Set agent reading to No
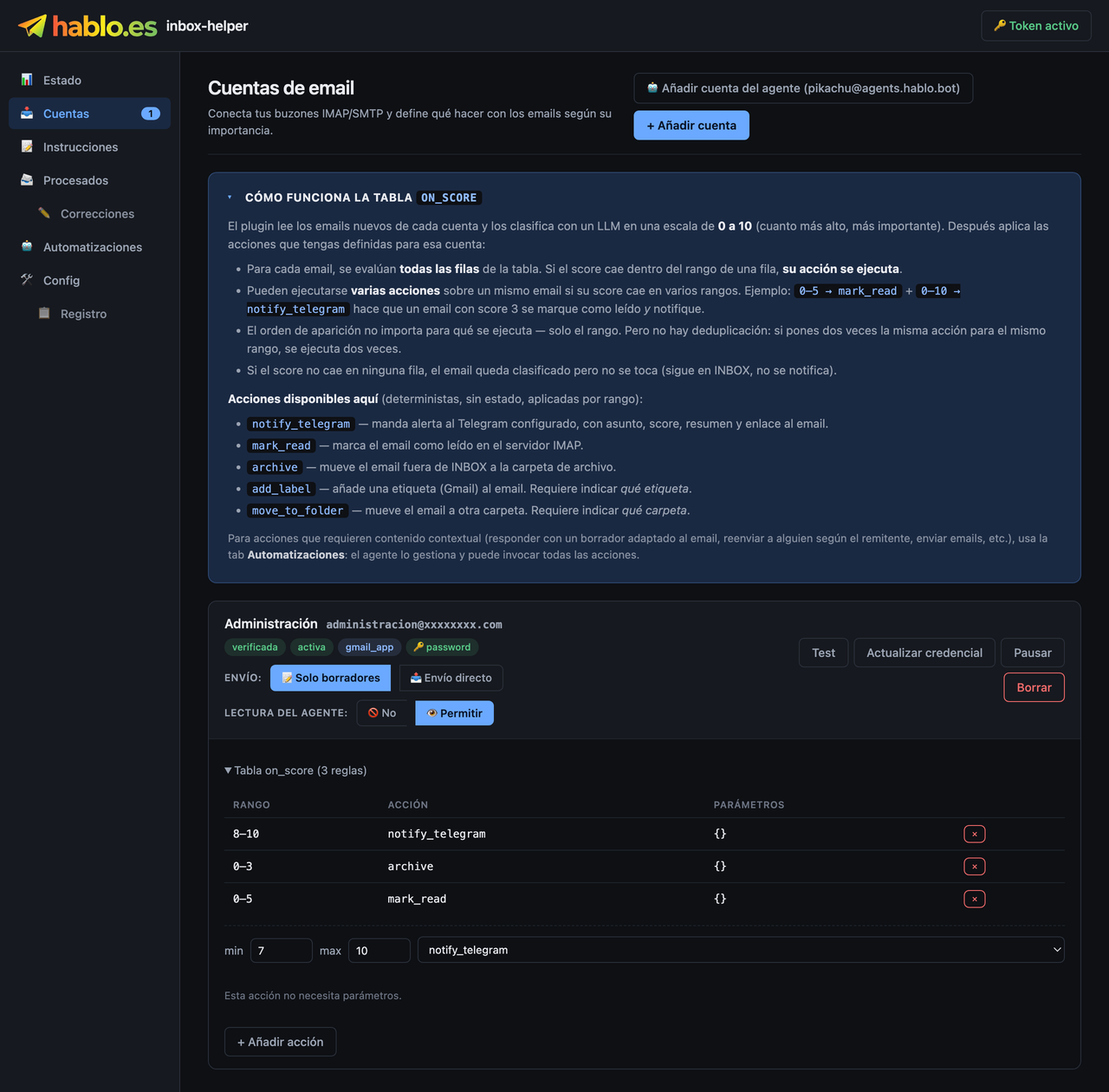 (x=382, y=713)
